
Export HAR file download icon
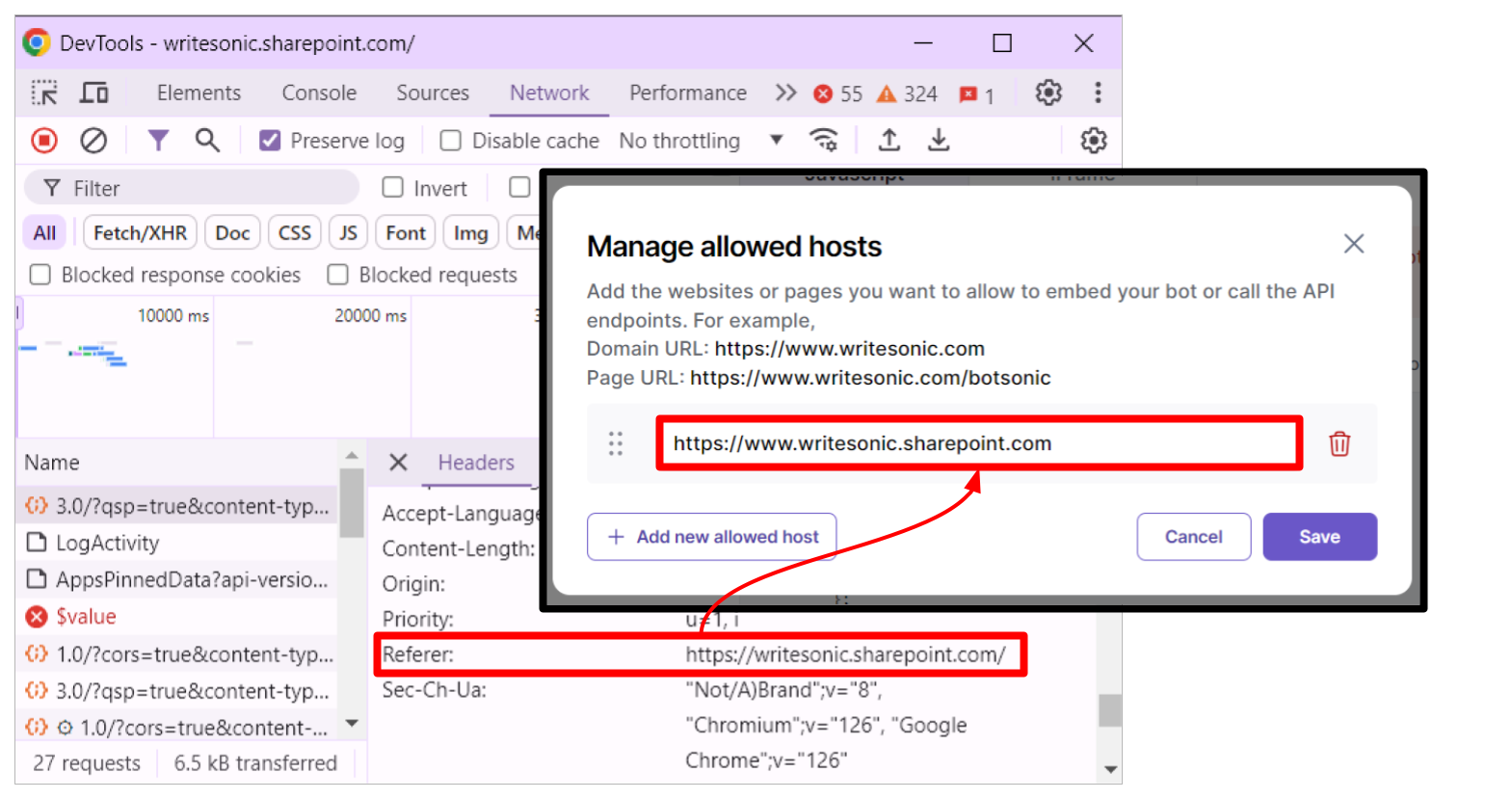coord(939,141)
